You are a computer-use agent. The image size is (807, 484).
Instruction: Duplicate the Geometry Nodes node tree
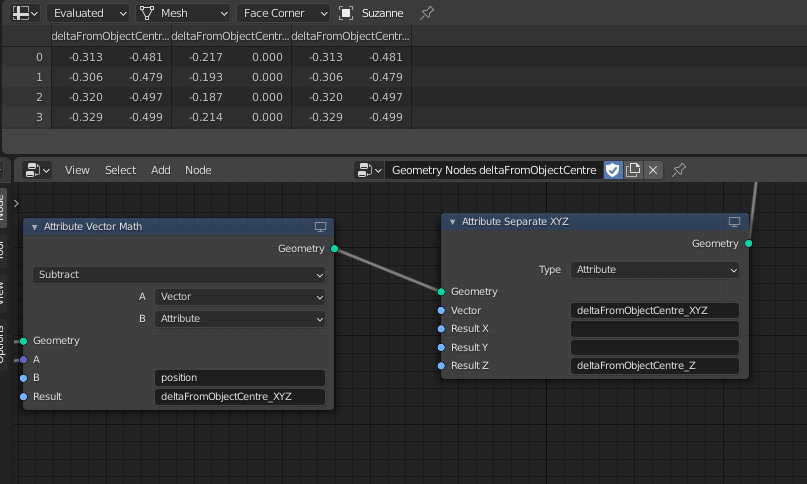(x=633, y=170)
